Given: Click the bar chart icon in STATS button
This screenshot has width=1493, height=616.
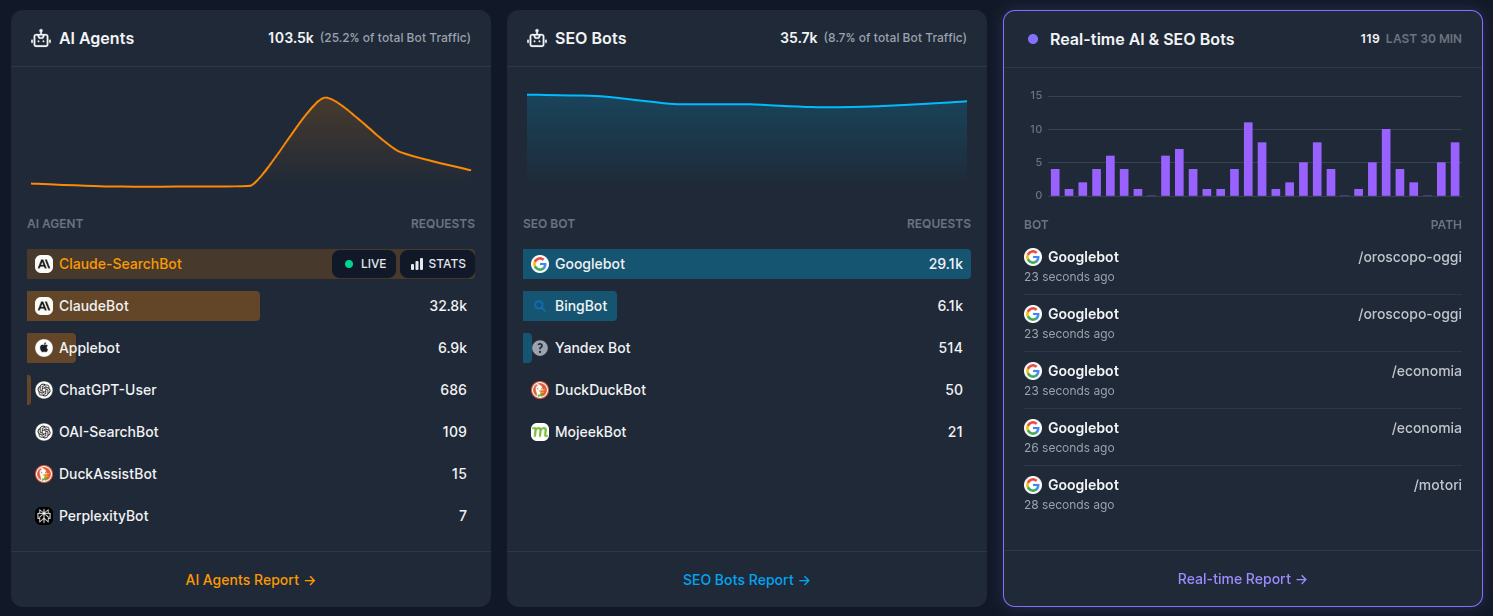Looking at the screenshot, I should (x=417, y=264).
